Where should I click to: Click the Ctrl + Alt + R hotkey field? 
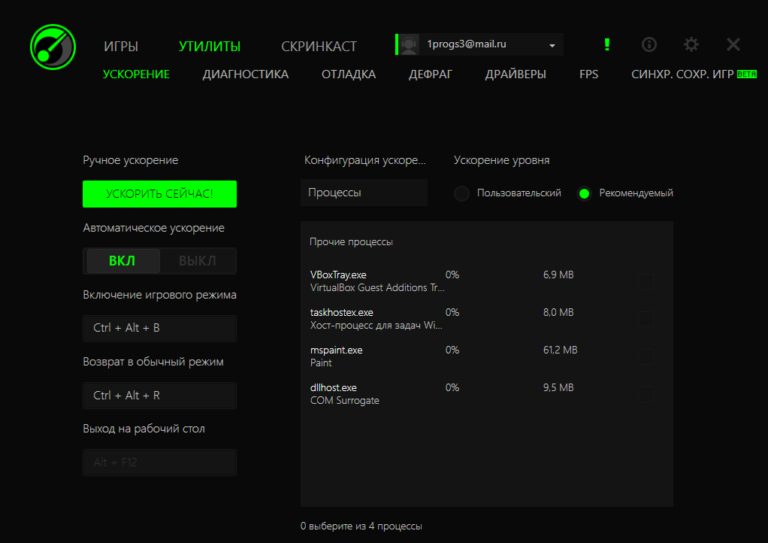click(160, 395)
